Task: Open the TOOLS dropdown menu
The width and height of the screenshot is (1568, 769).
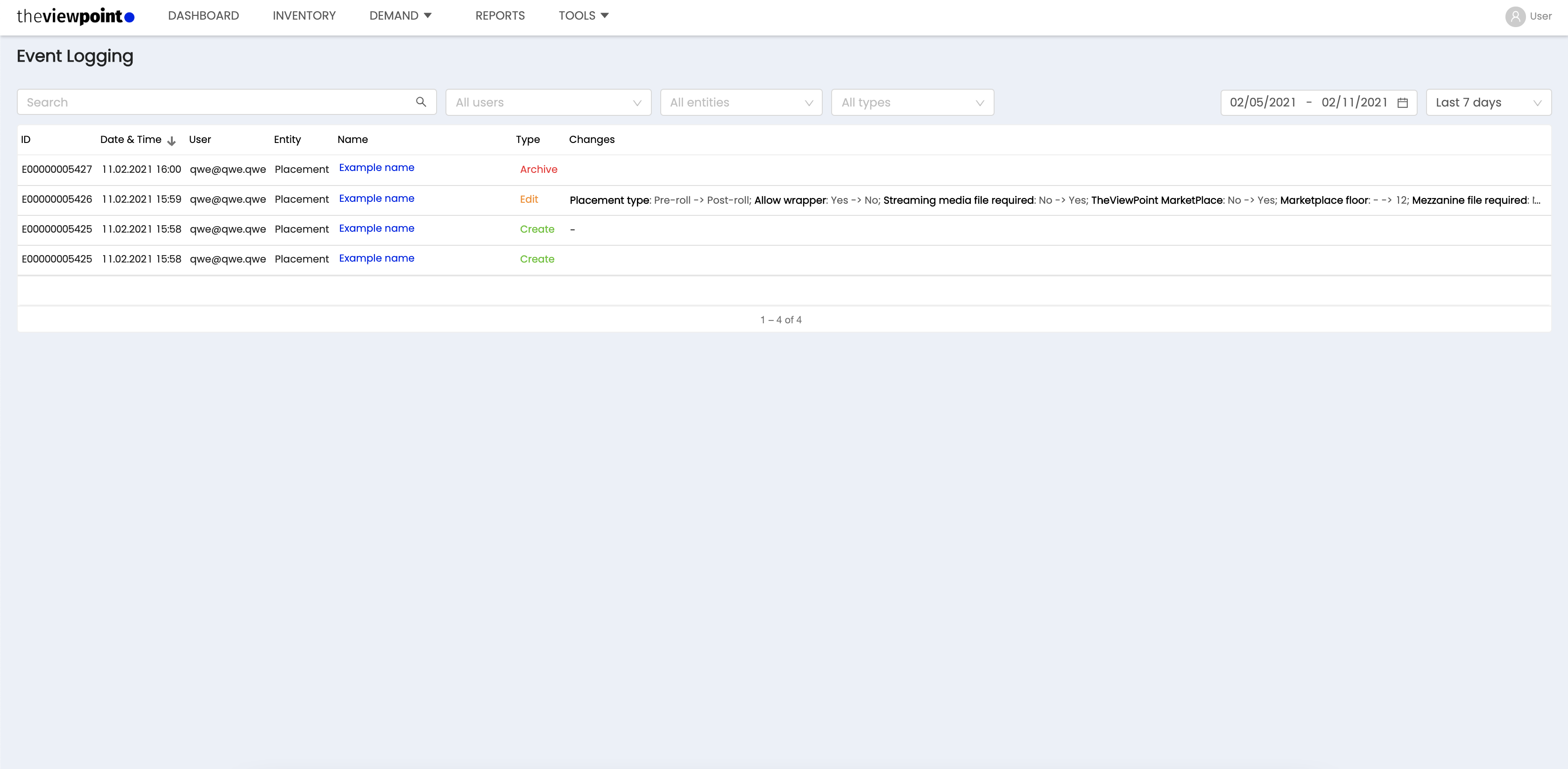Action: point(584,16)
